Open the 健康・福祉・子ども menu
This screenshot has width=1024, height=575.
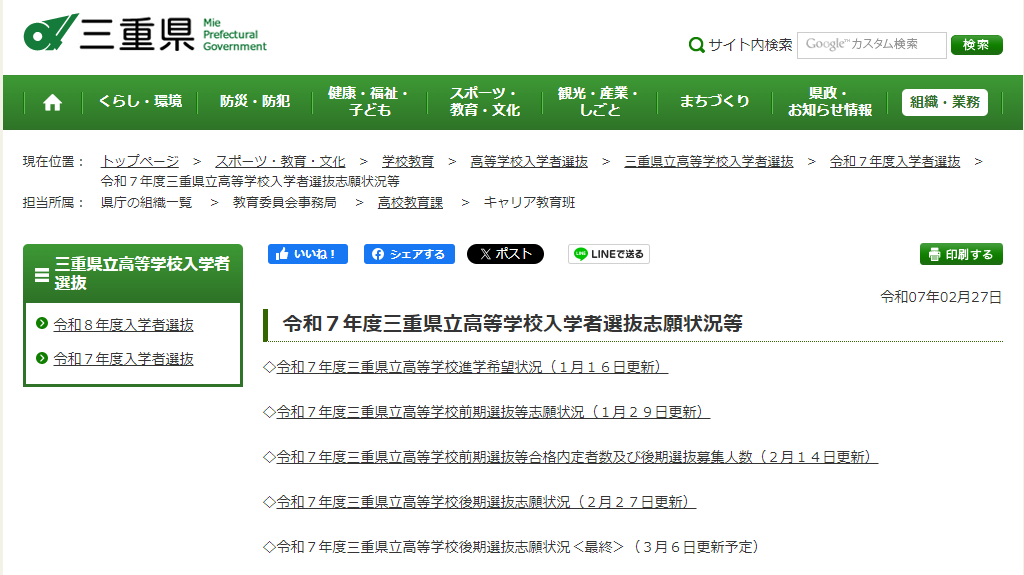369,102
